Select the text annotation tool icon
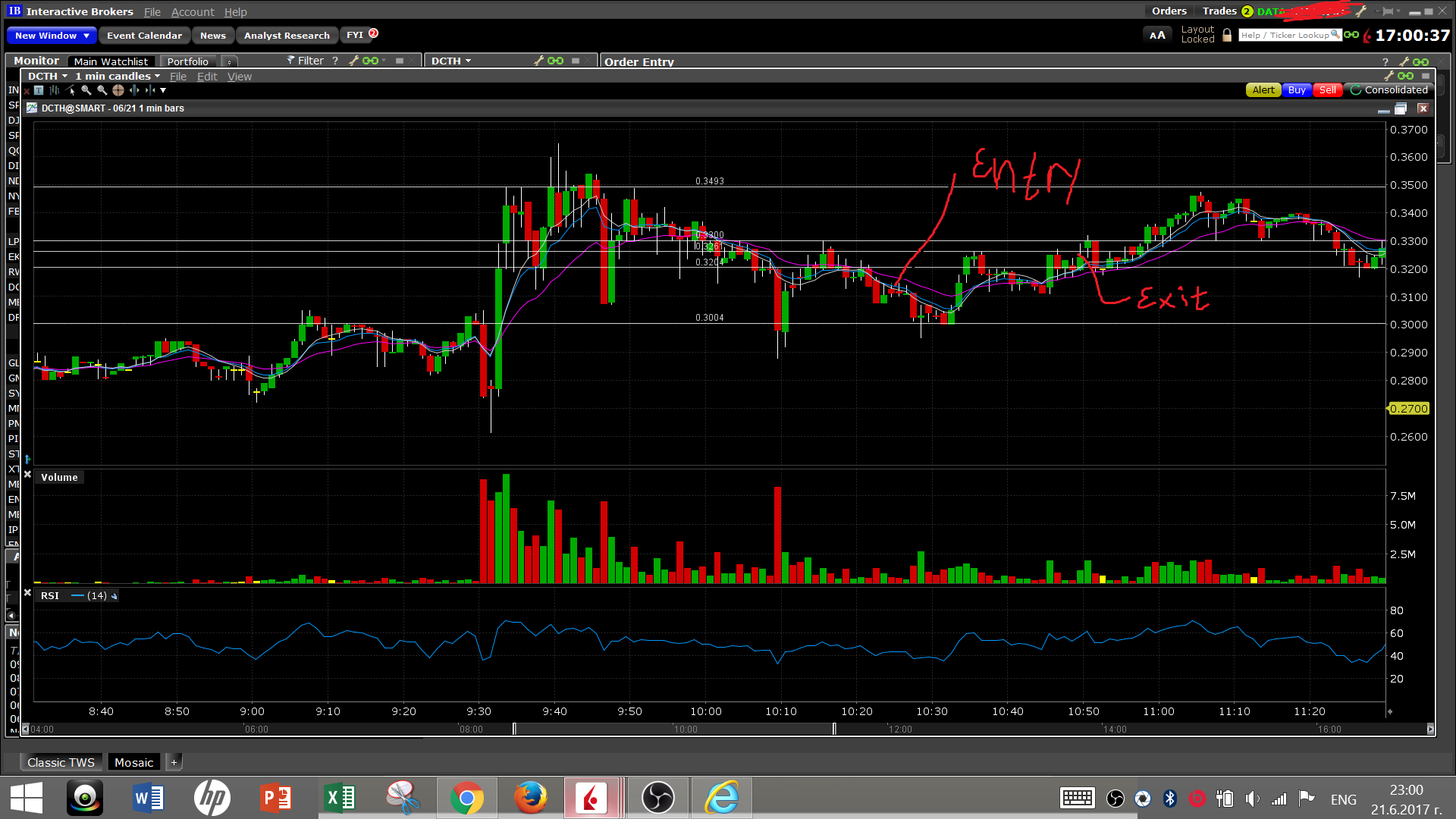This screenshot has height=819, width=1456. click(x=39, y=90)
